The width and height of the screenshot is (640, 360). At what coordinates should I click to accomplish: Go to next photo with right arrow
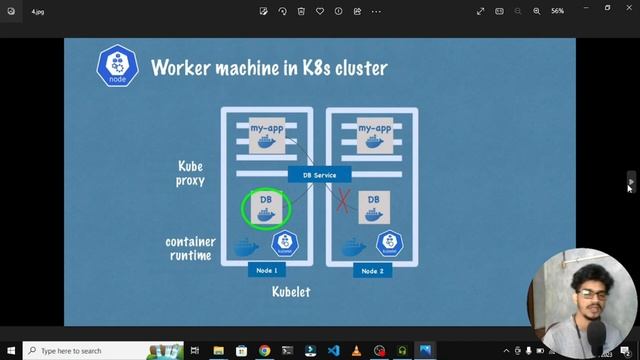tap(631, 181)
